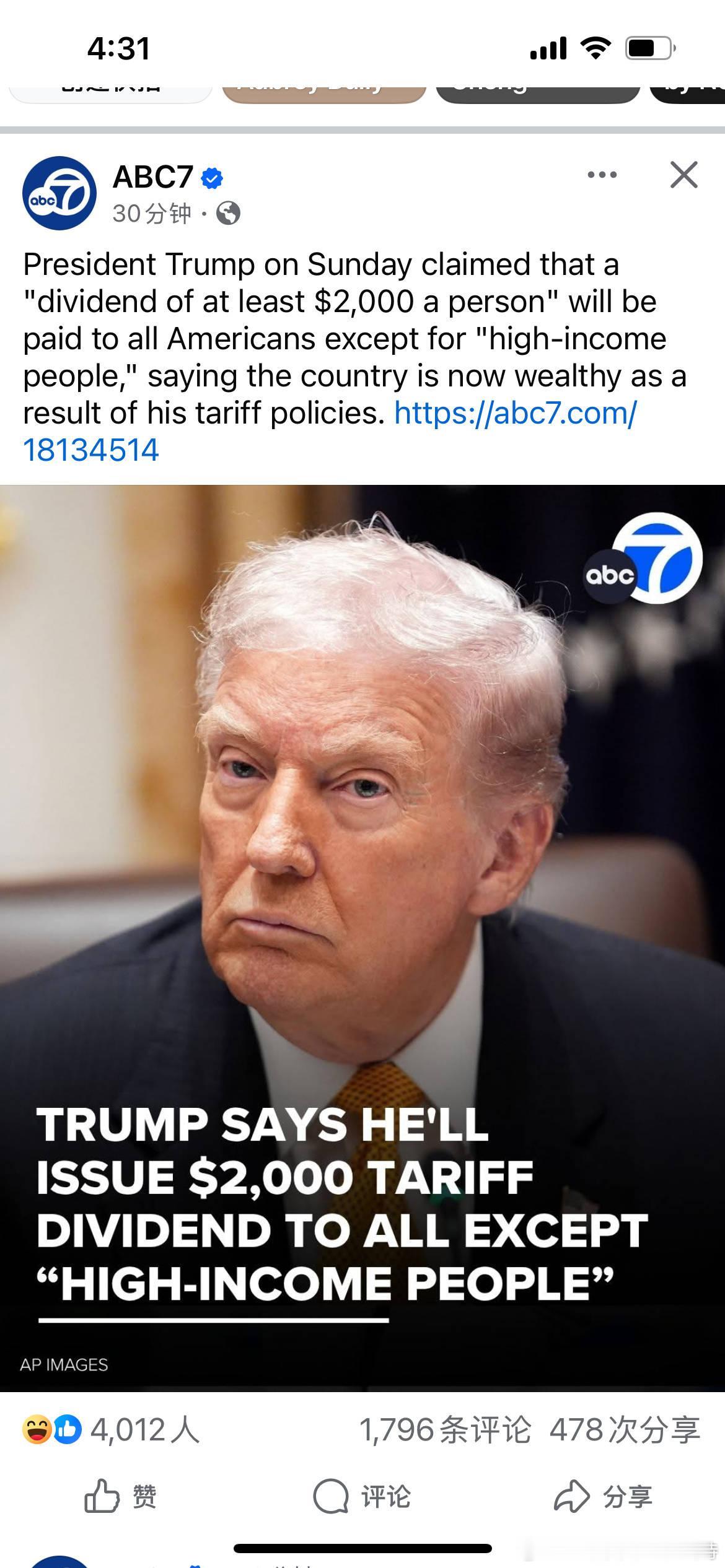Tap the blue like reaction icon

click(x=67, y=1430)
